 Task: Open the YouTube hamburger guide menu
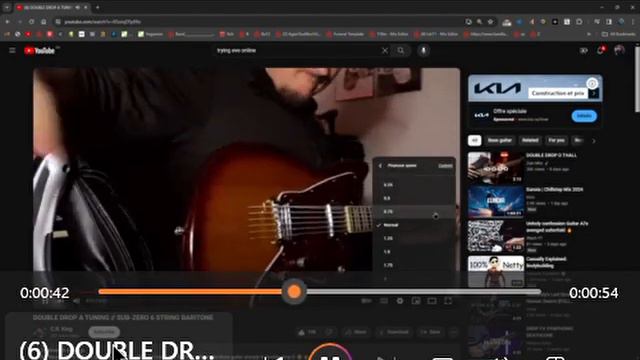(x=12, y=50)
